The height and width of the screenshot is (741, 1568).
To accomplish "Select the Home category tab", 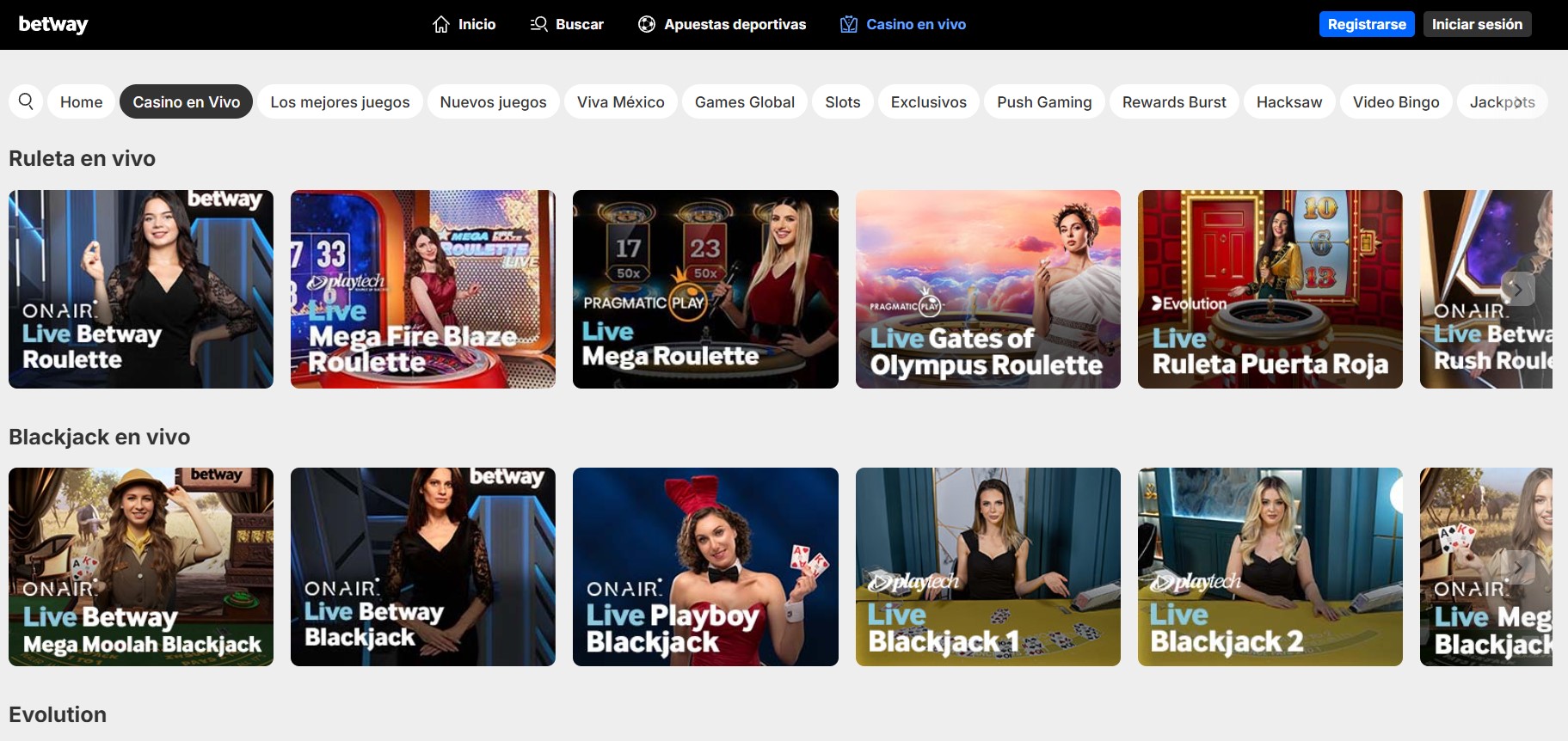I will coord(81,101).
